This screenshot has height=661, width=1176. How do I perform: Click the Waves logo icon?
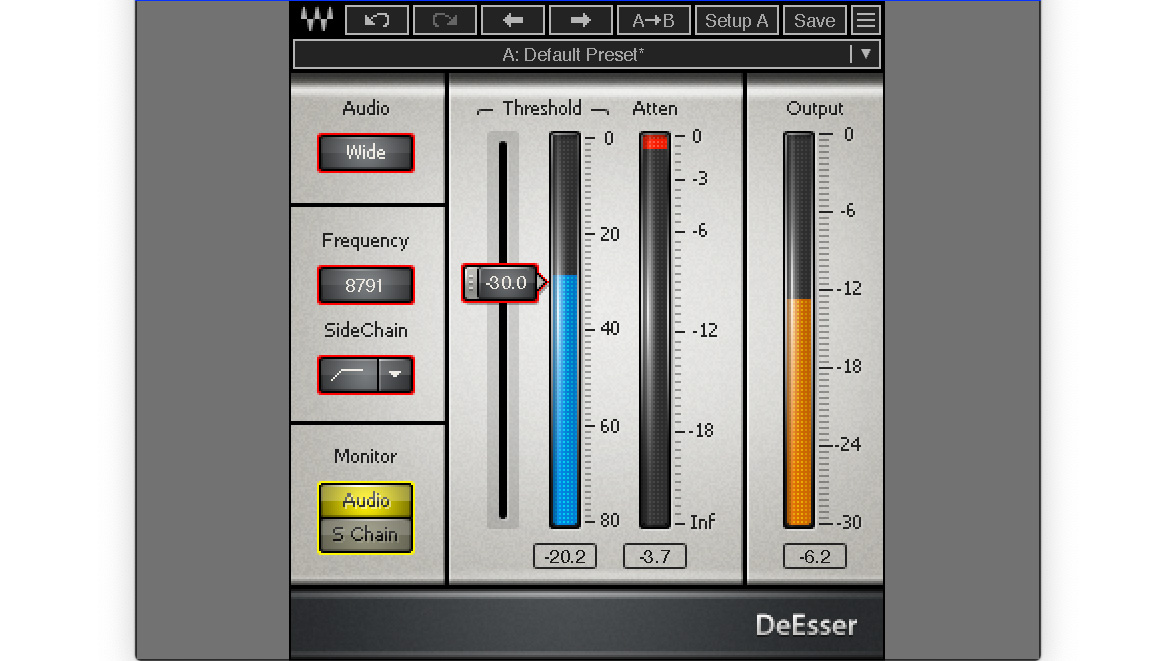(x=316, y=20)
